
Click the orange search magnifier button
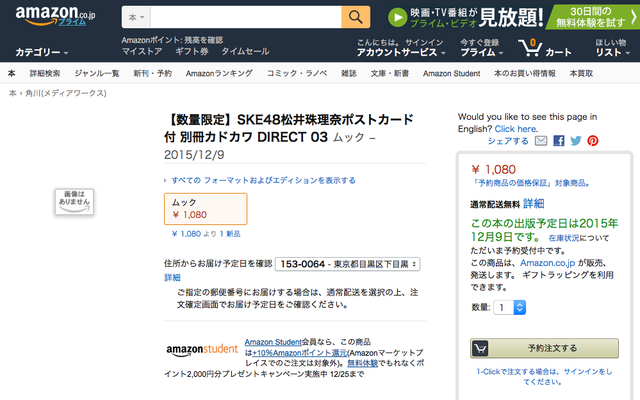(x=356, y=17)
